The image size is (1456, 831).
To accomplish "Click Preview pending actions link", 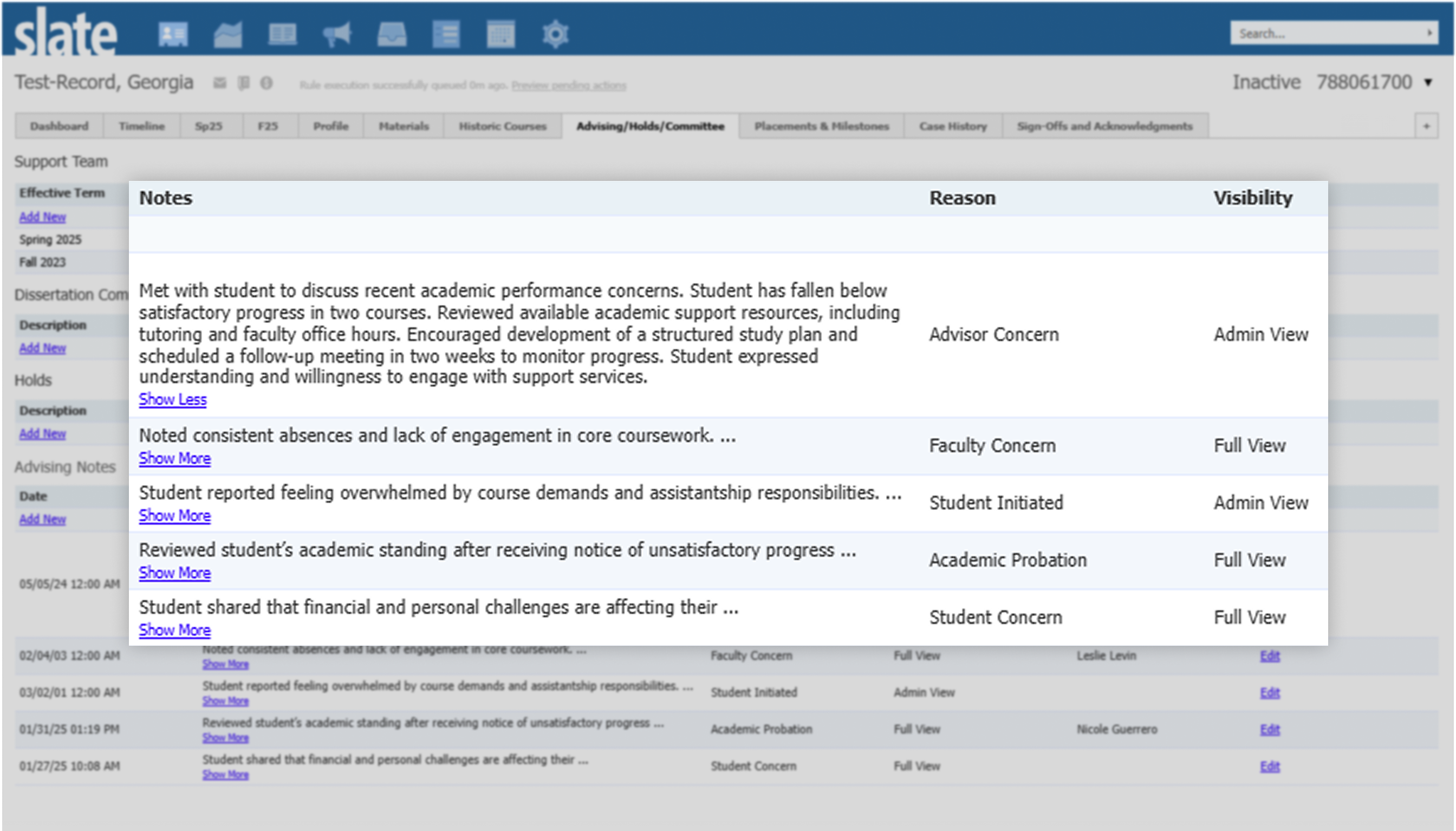I will click(x=569, y=86).
